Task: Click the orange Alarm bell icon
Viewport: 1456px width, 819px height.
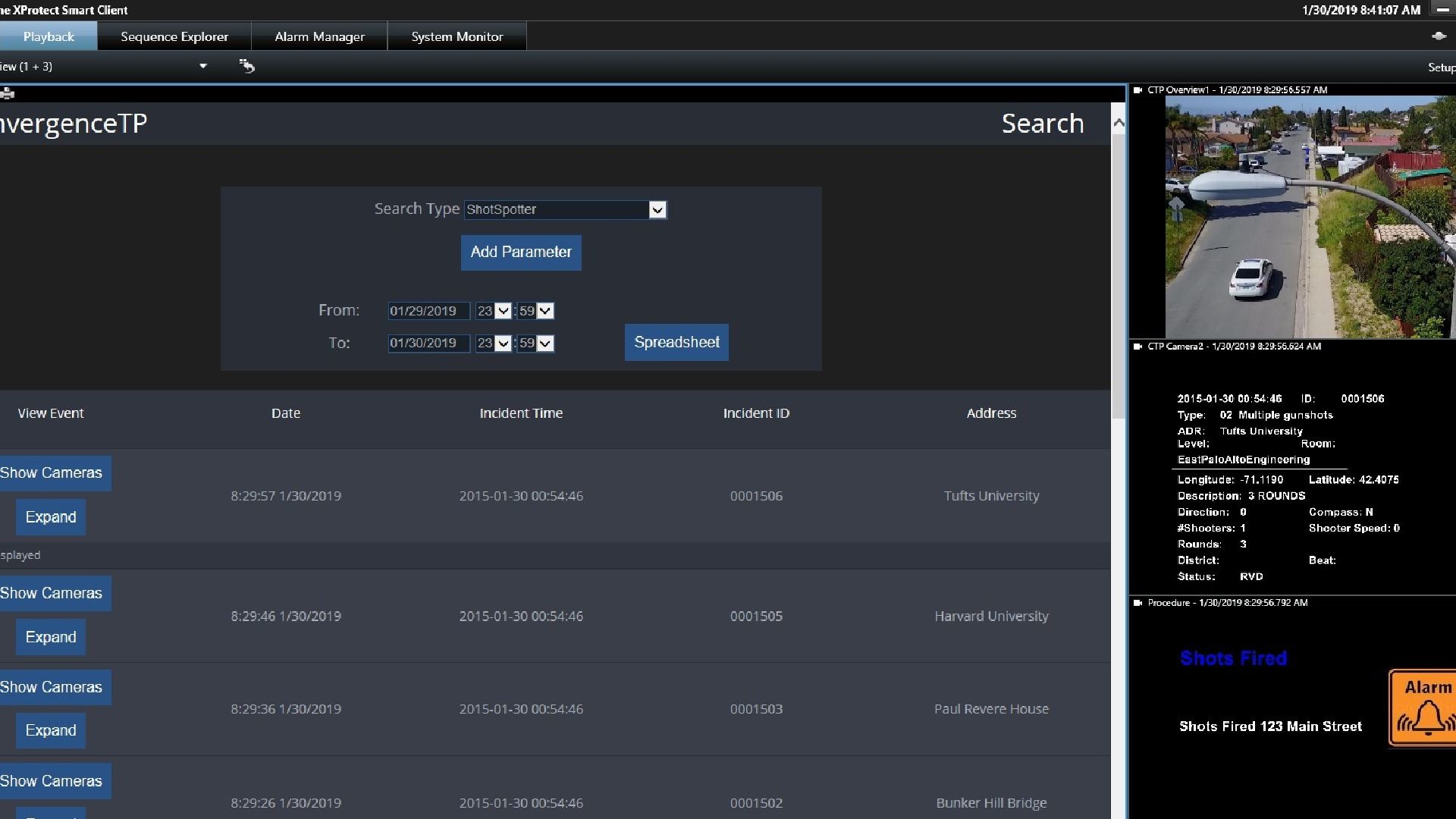Action: point(1423,708)
